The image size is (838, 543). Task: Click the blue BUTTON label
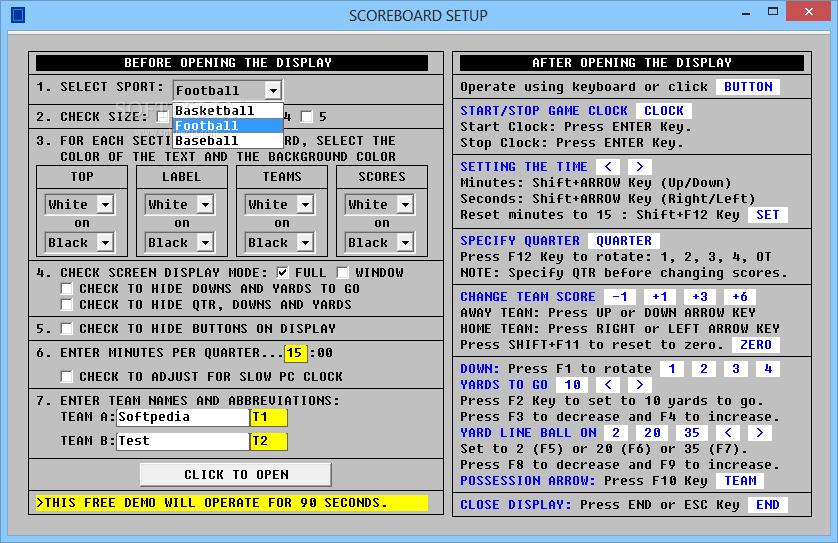748,87
